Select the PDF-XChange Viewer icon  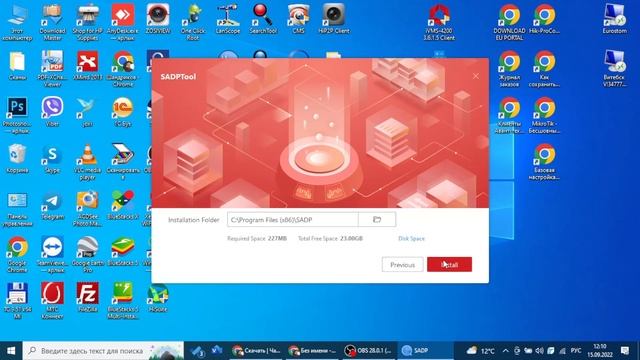52,69
